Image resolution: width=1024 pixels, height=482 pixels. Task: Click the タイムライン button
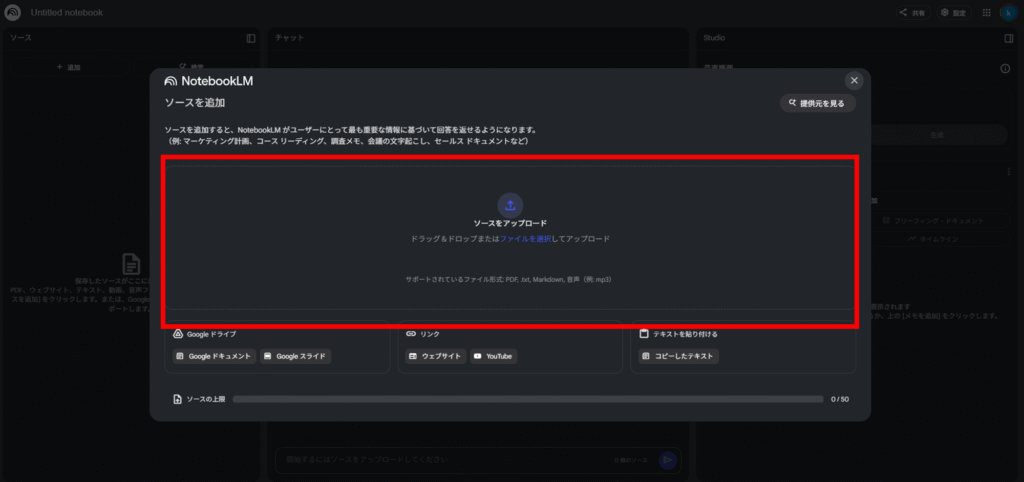click(x=934, y=239)
